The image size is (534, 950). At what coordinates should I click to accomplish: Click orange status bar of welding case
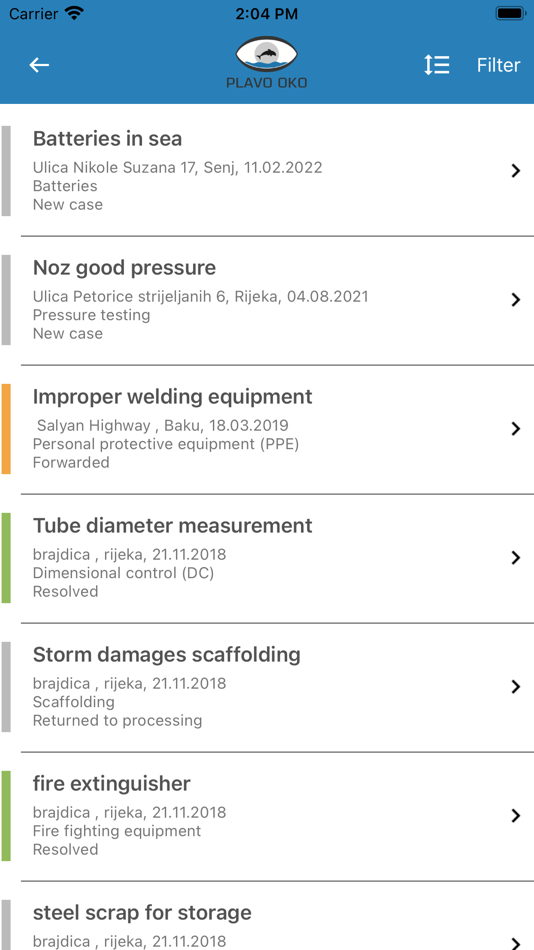tap(6, 429)
